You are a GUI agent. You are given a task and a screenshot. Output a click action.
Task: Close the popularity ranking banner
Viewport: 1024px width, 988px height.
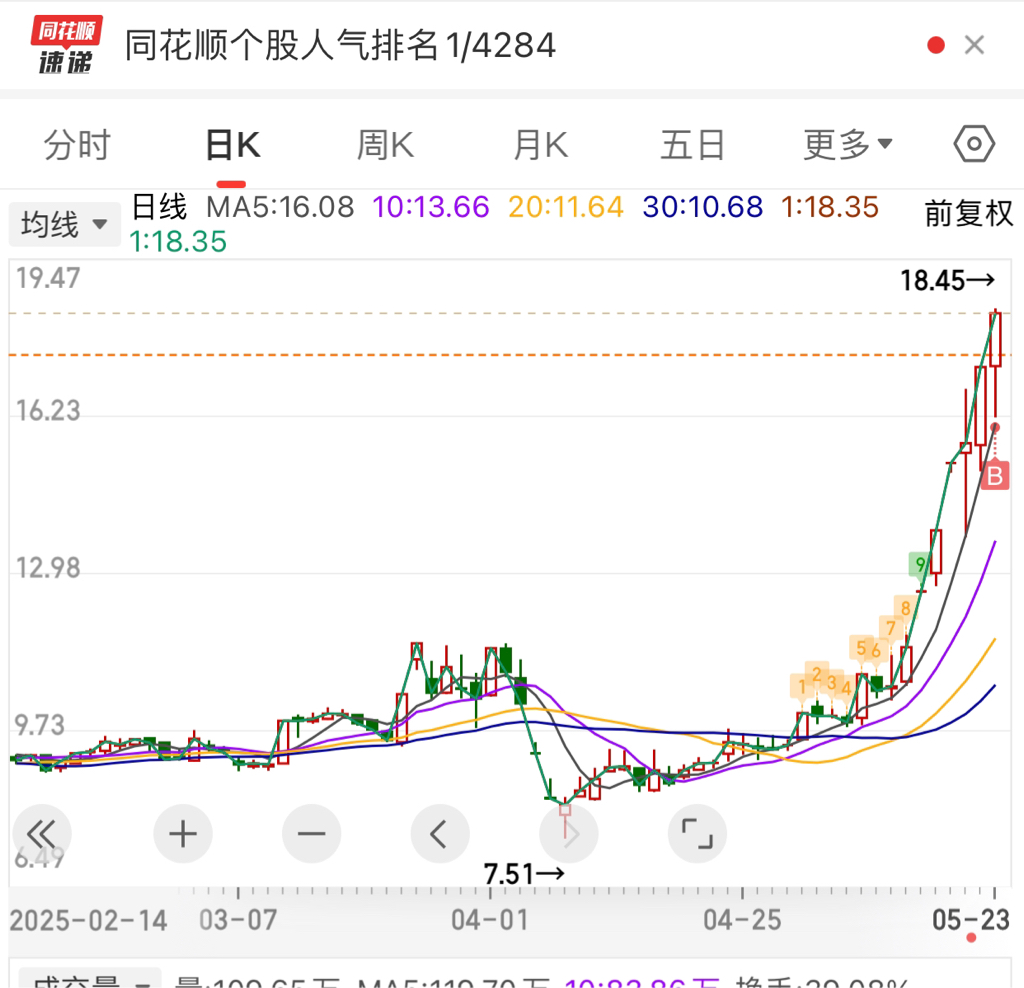pos(974,45)
